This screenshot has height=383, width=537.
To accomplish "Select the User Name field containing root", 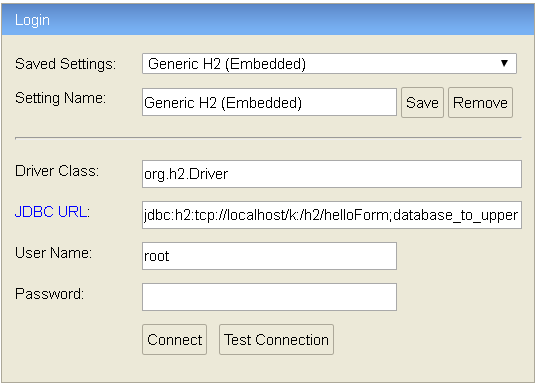I will coord(269,256).
